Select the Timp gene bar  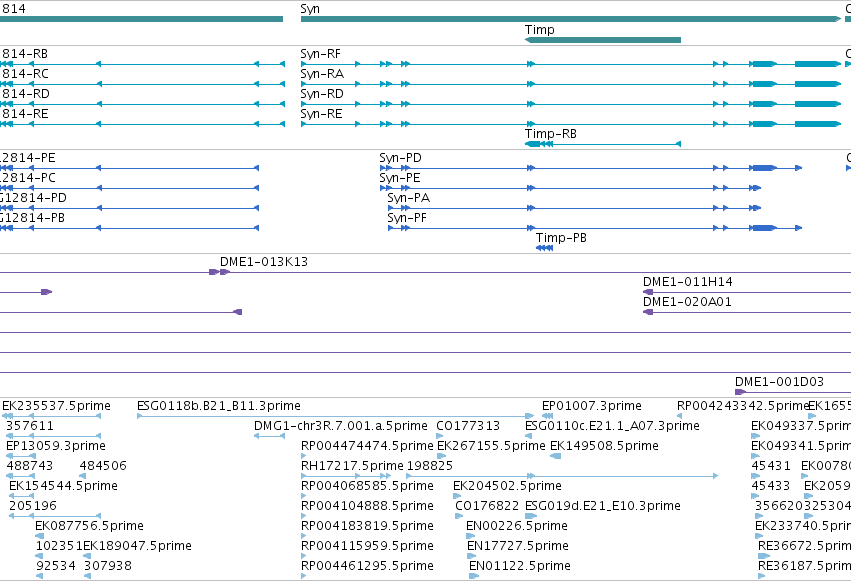[x=602, y=40]
